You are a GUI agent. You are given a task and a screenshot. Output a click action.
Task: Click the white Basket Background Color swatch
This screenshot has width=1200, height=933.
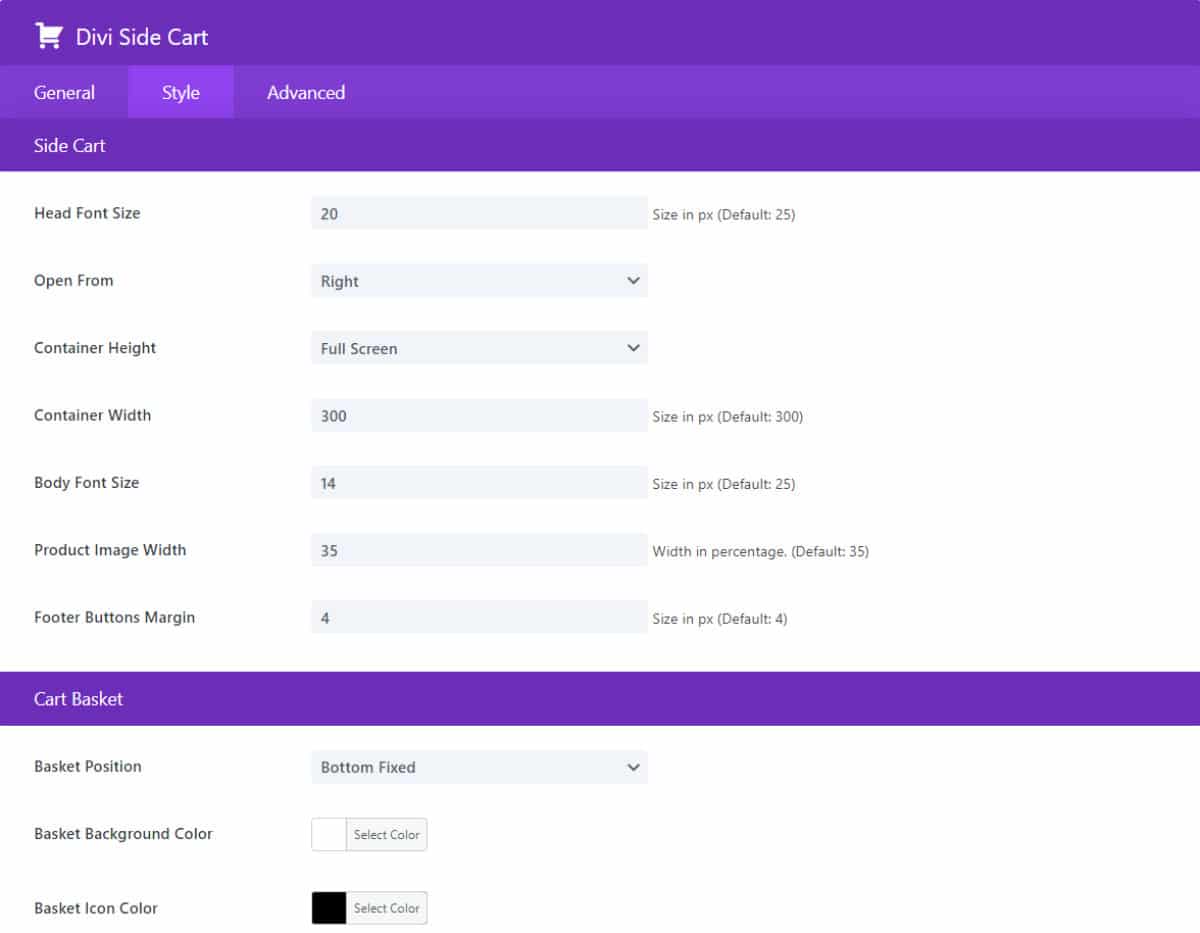(x=329, y=834)
